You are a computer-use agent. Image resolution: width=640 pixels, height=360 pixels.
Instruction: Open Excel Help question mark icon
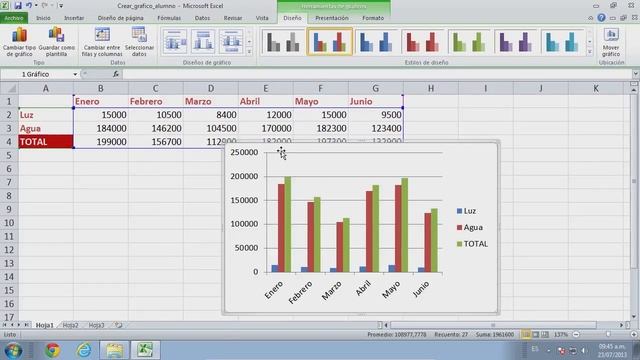601,18
